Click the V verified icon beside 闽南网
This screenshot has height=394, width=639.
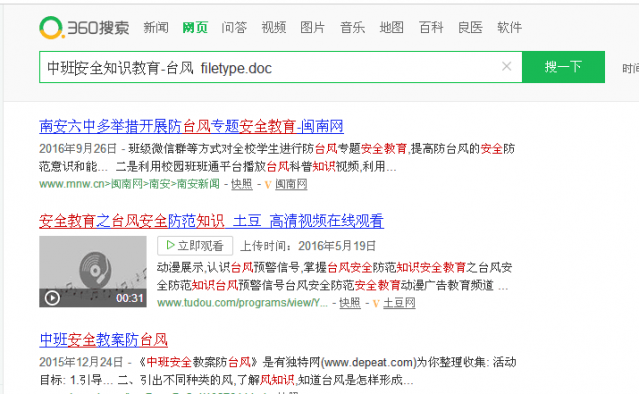(x=268, y=185)
